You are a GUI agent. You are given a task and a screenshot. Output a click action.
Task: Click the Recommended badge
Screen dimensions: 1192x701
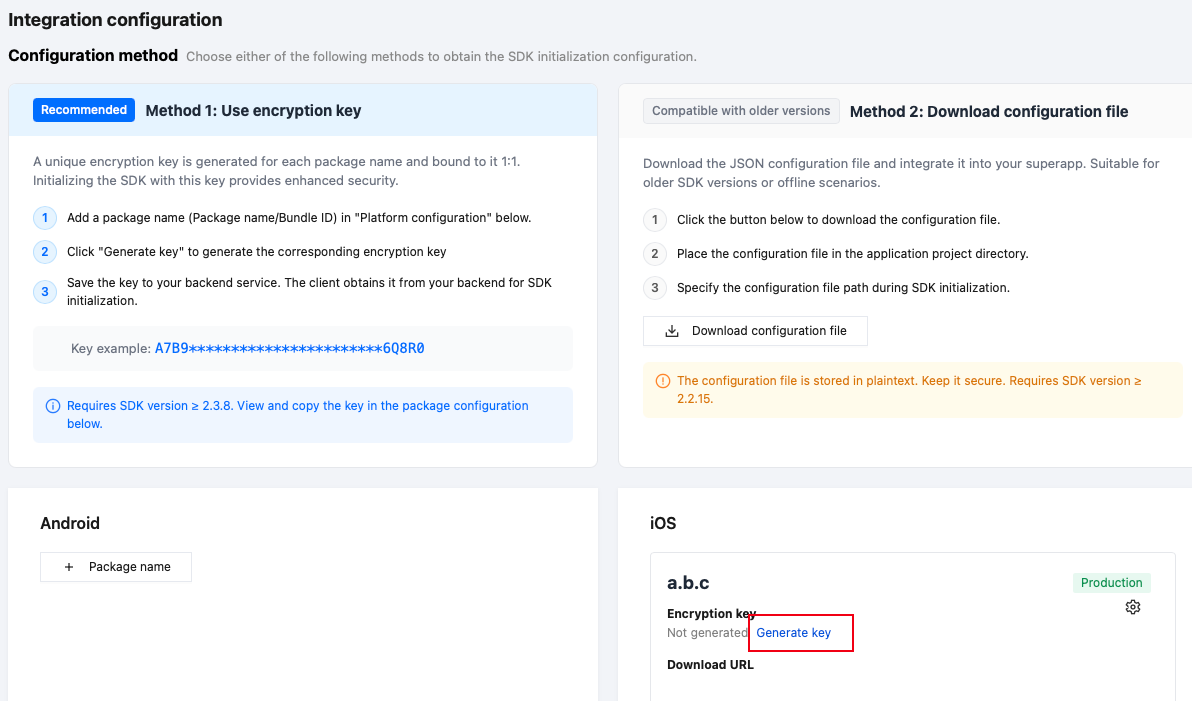tap(84, 110)
